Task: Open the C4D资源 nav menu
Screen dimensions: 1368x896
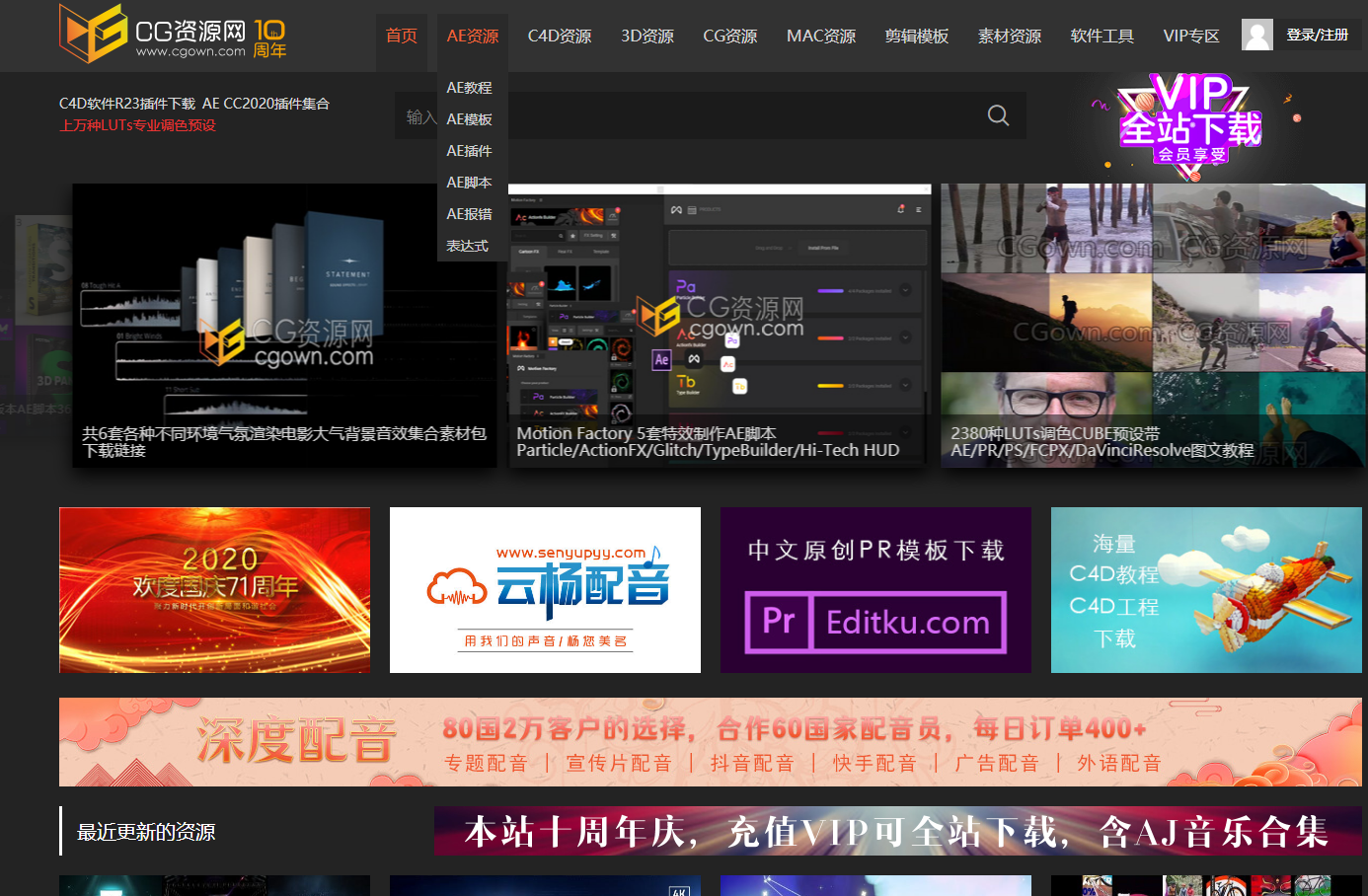Action: point(560,37)
